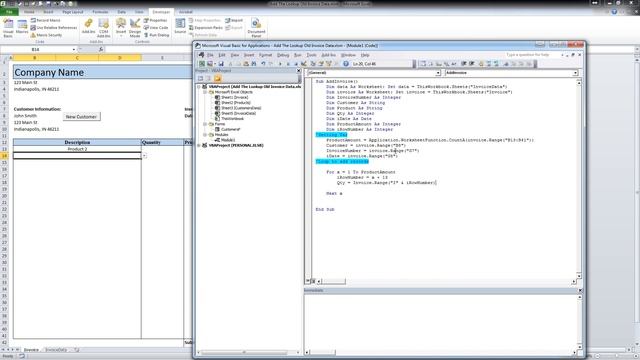Collapse Microsoft Excel Objects folder
The width and height of the screenshot is (640, 360).
(x=205, y=92)
